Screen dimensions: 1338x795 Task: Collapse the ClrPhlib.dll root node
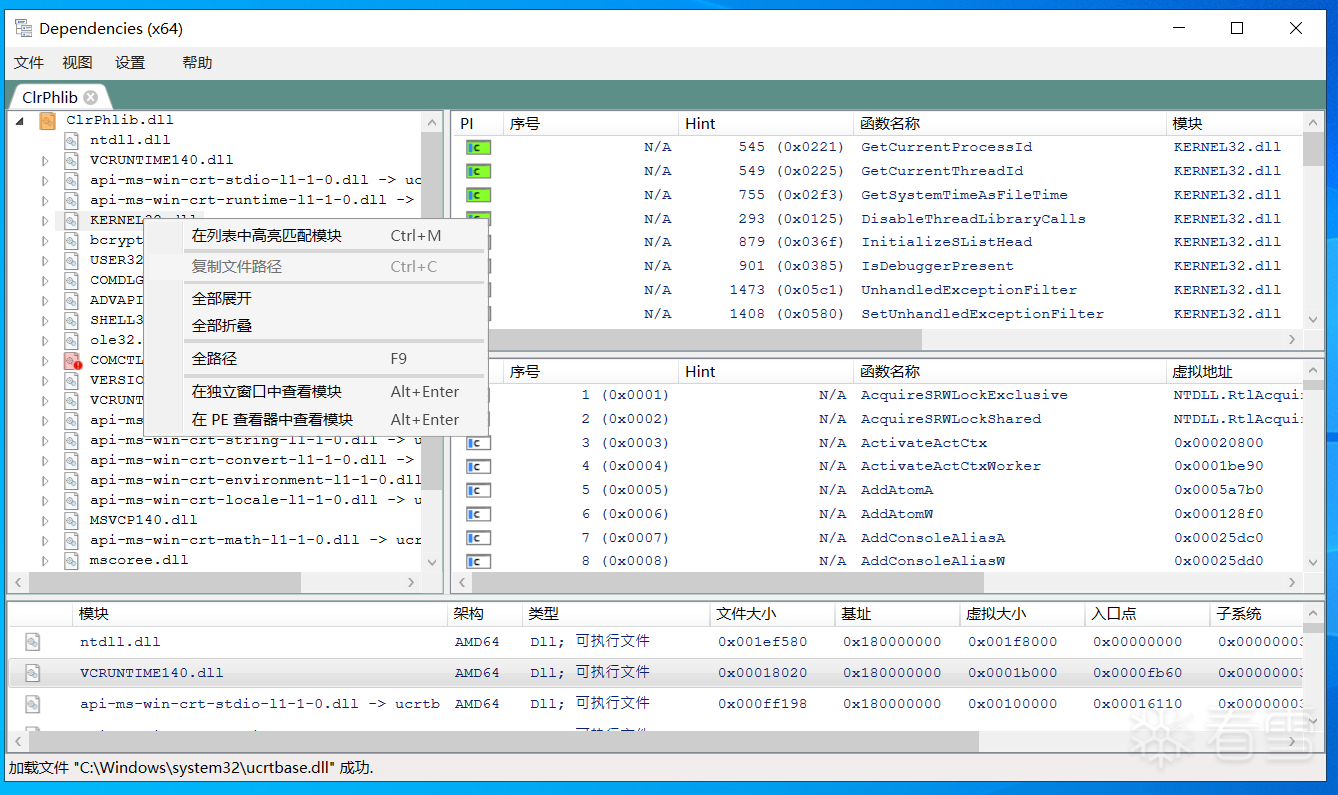pyautogui.click(x=20, y=120)
